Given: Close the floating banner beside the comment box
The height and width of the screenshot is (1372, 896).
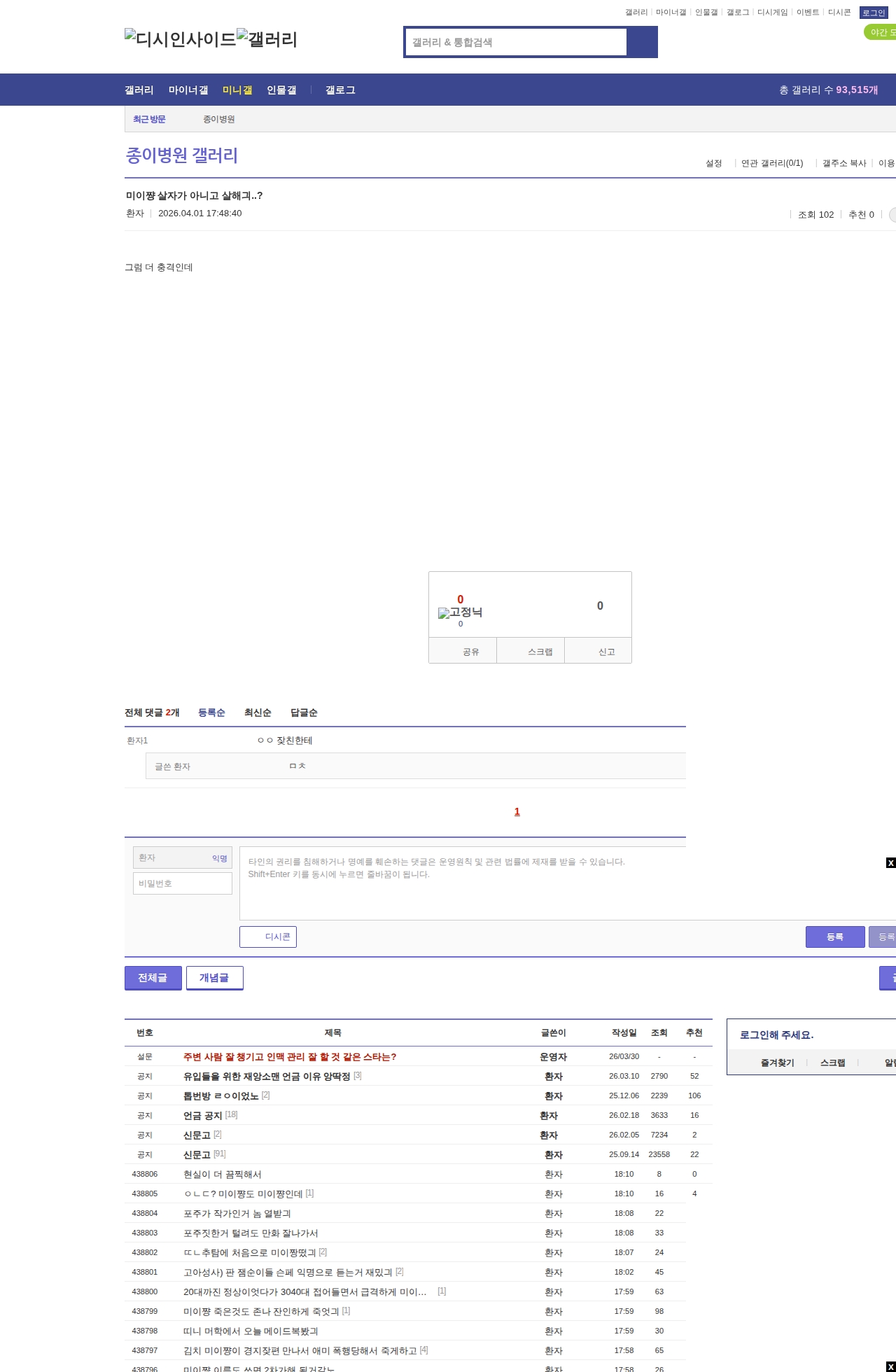Looking at the screenshot, I should pyautogui.click(x=890, y=862).
